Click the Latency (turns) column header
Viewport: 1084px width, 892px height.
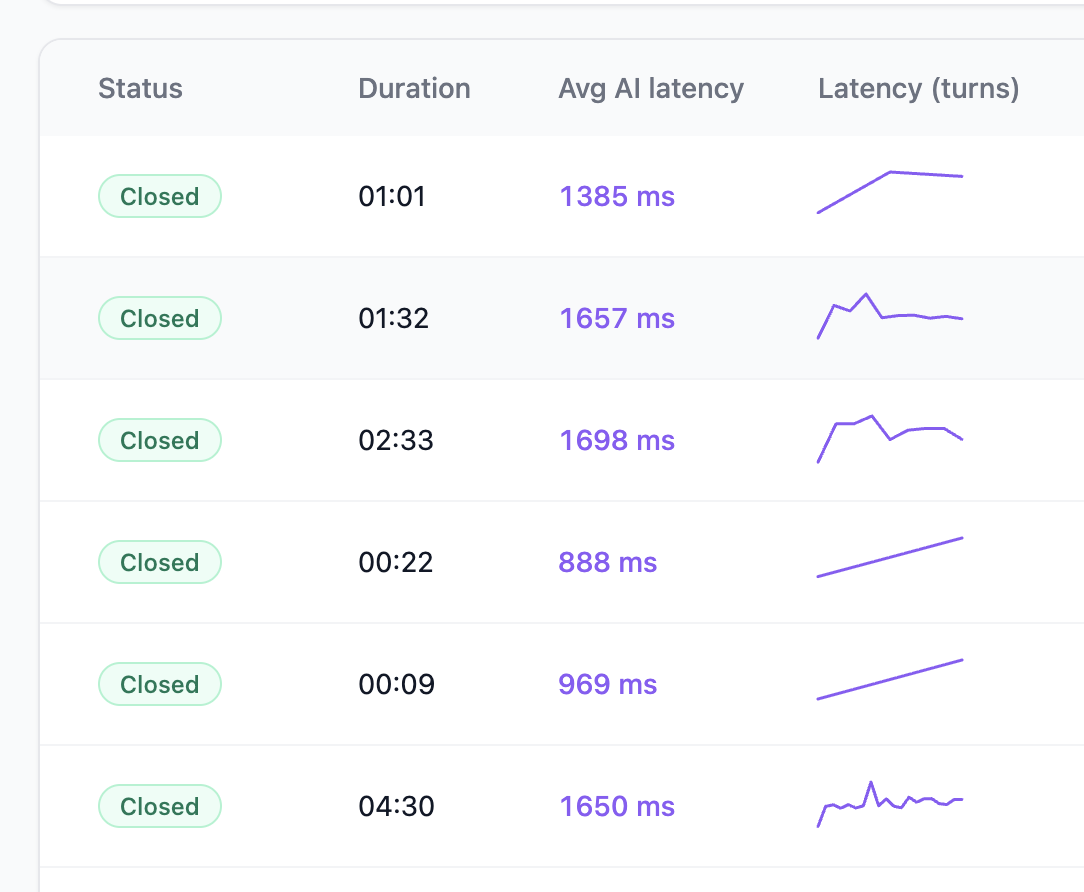click(919, 89)
